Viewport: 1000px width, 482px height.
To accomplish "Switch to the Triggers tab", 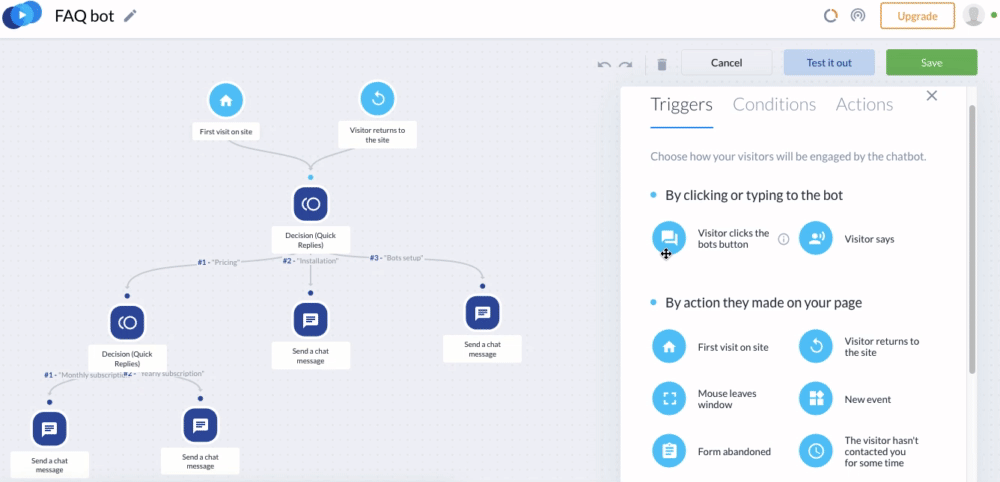I will 681,105.
